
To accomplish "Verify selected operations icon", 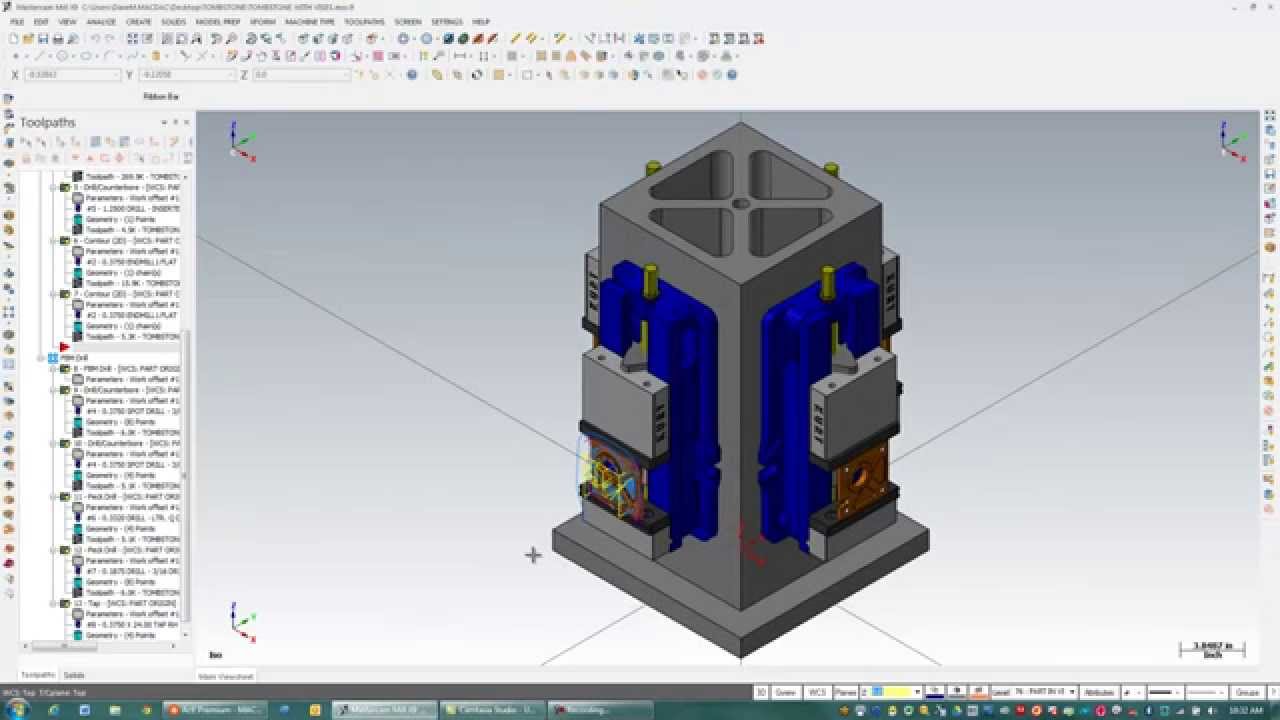I will (x=109, y=142).
